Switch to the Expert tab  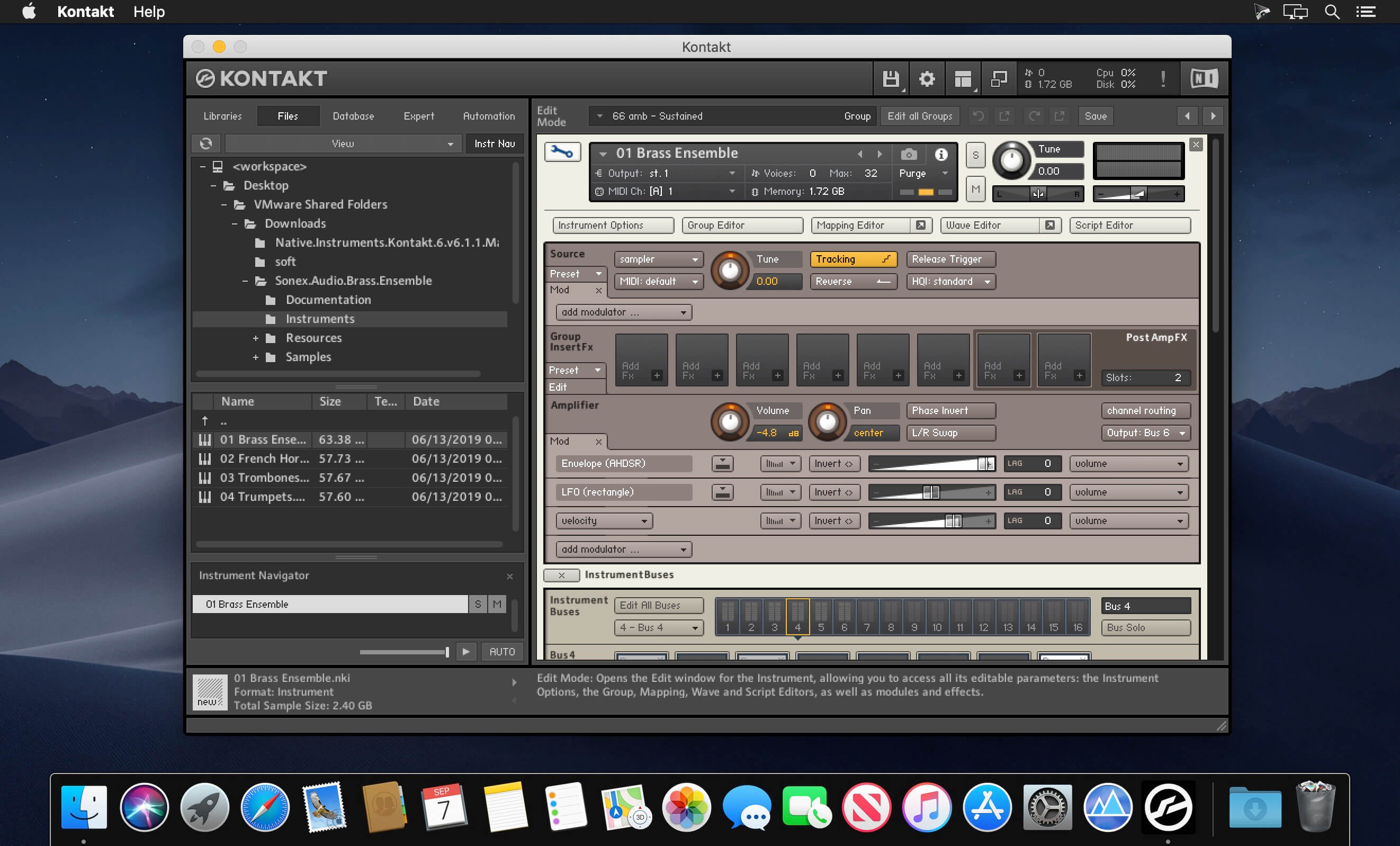(x=419, y=116)
